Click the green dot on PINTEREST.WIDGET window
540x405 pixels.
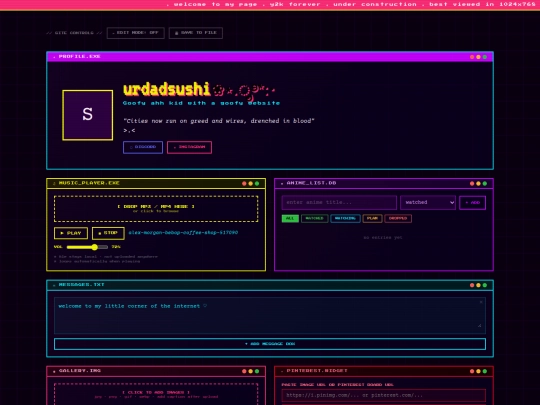click(485, 371)
